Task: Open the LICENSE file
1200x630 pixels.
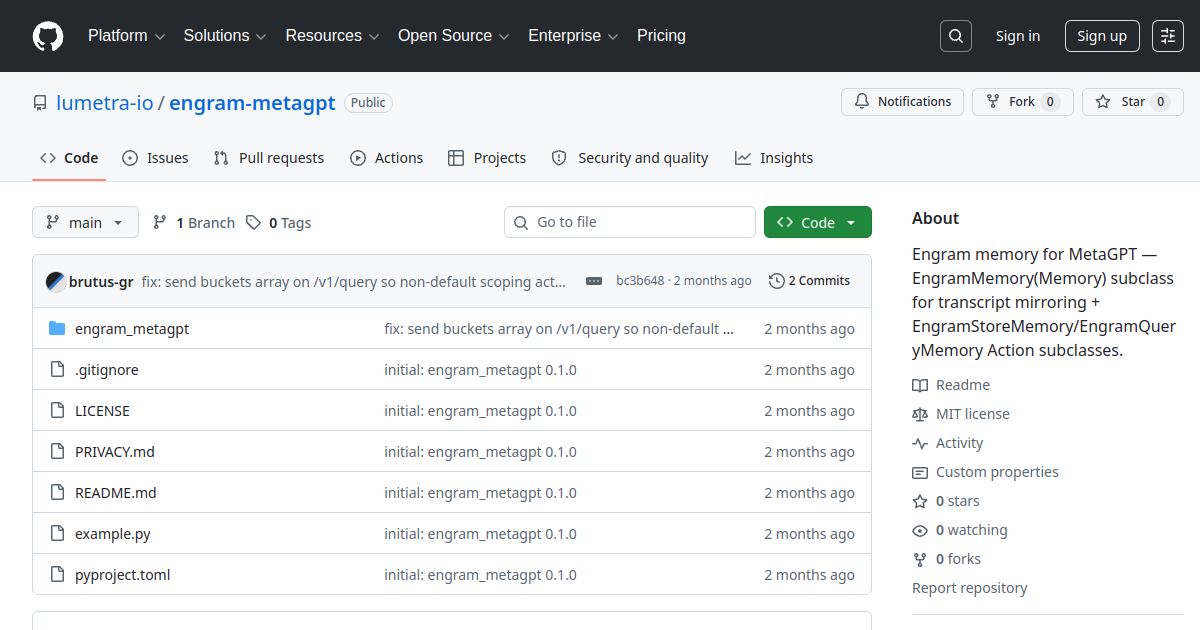Action: (x=102, y=411)
